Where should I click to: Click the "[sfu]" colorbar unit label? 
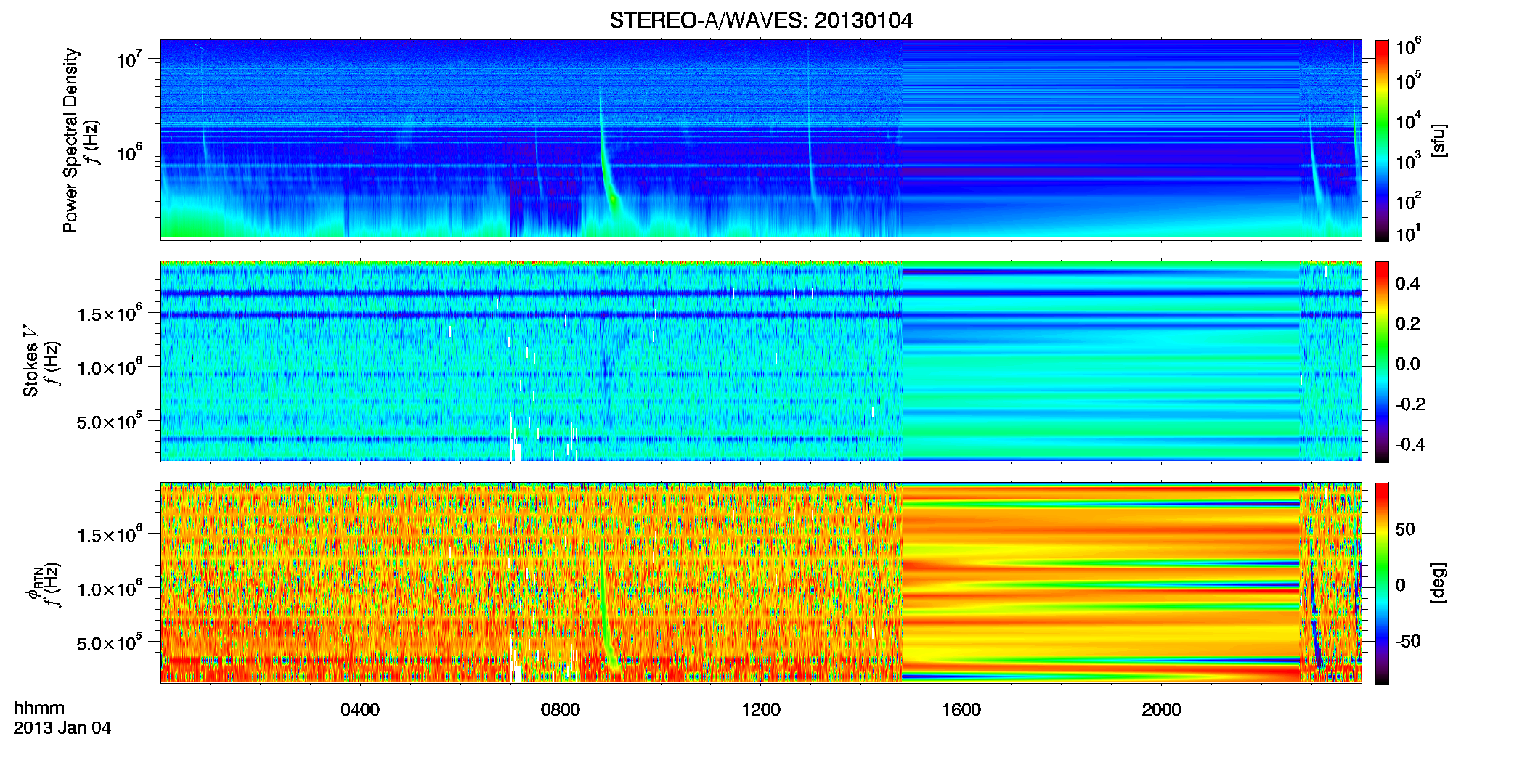1438,140
